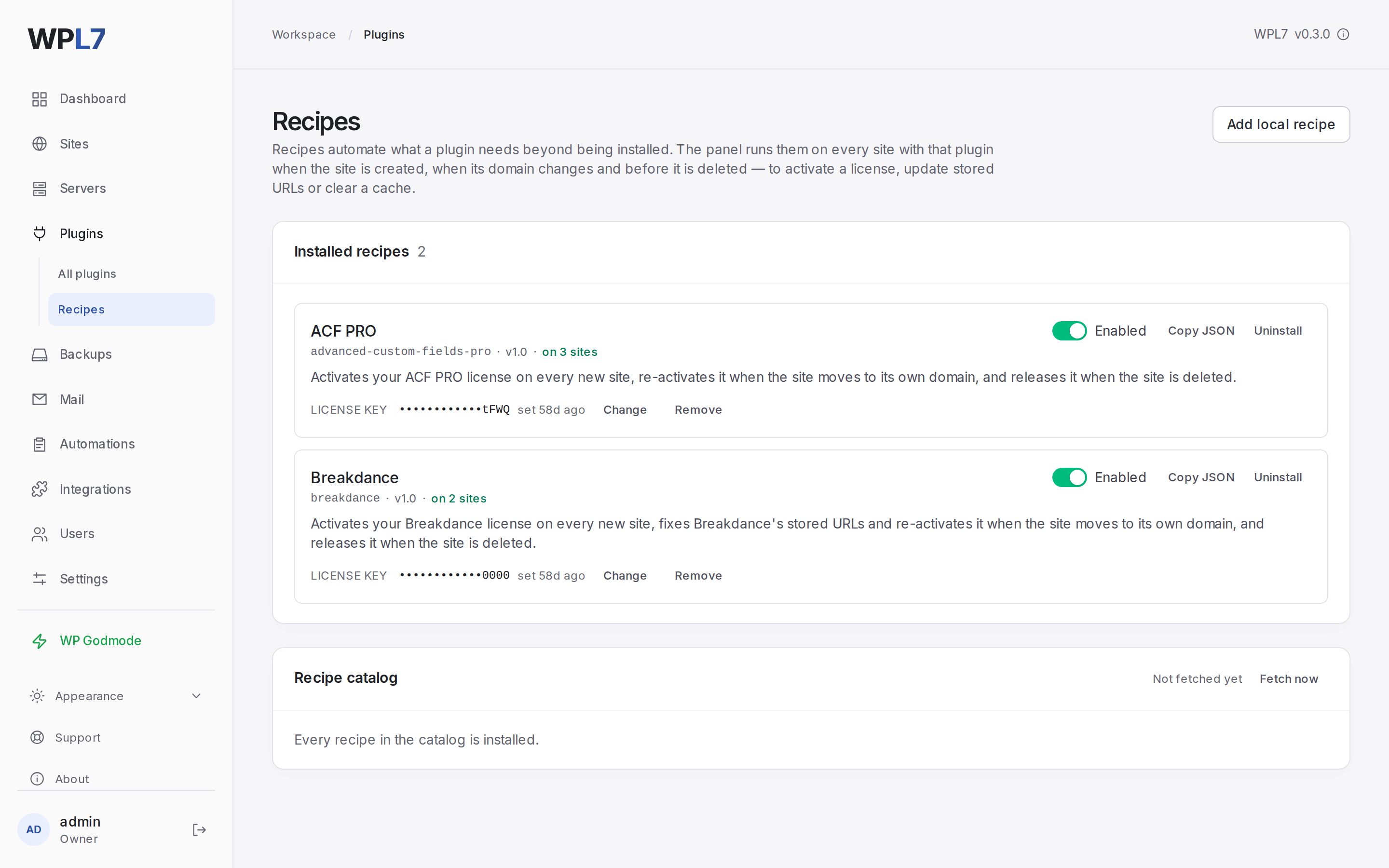This screenshot has height=868, width=1389.
Task: Click the masked key ending tFWQ
Action: pyautogui.click(x=455, y=409)
